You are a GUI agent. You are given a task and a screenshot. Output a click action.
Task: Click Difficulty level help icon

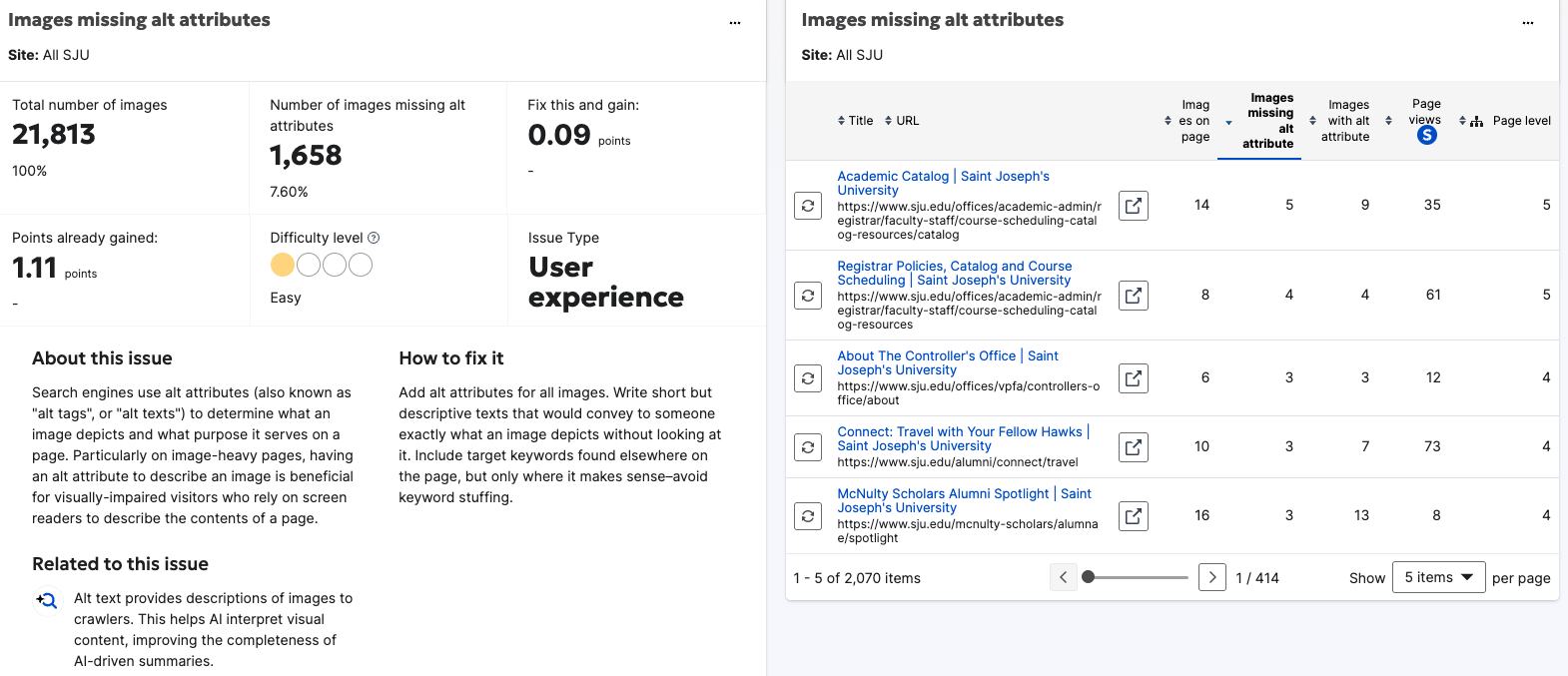374,238
